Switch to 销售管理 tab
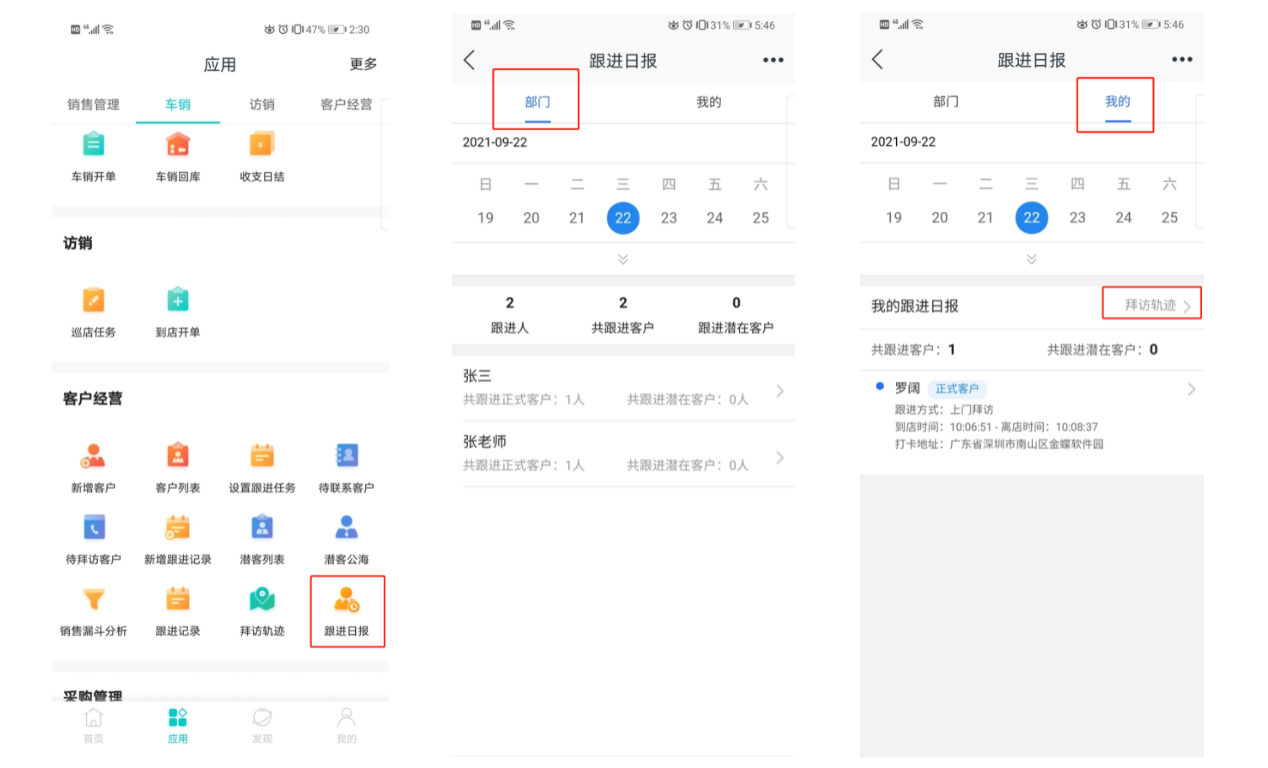 93,104
